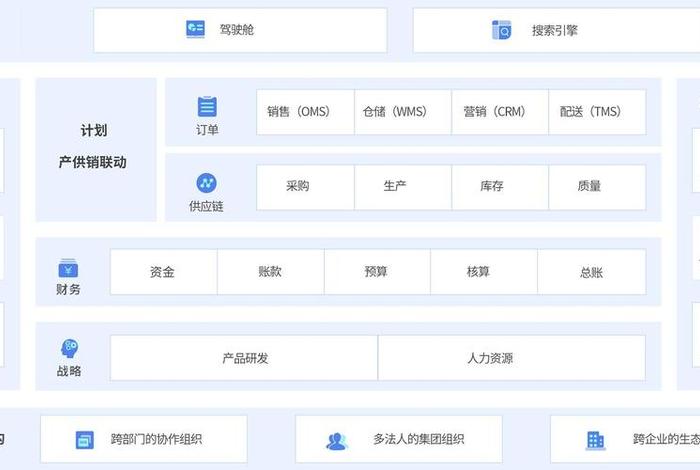Screen dimensions: 700x470
Task: Select 采购 in the supply chain row
Action: point(305,187)
